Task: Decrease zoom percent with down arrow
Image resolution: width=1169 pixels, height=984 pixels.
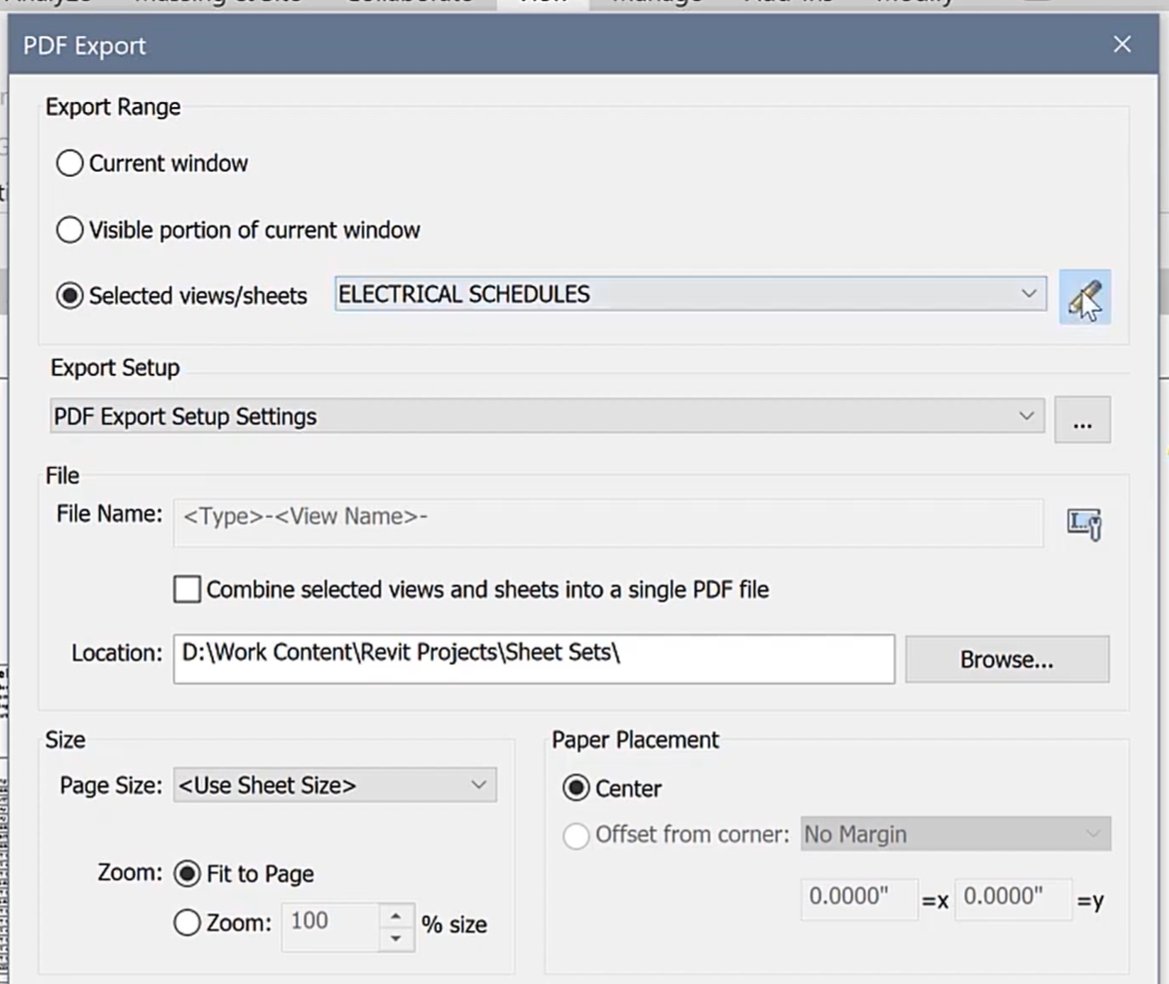Action: [x=396, y=939]
